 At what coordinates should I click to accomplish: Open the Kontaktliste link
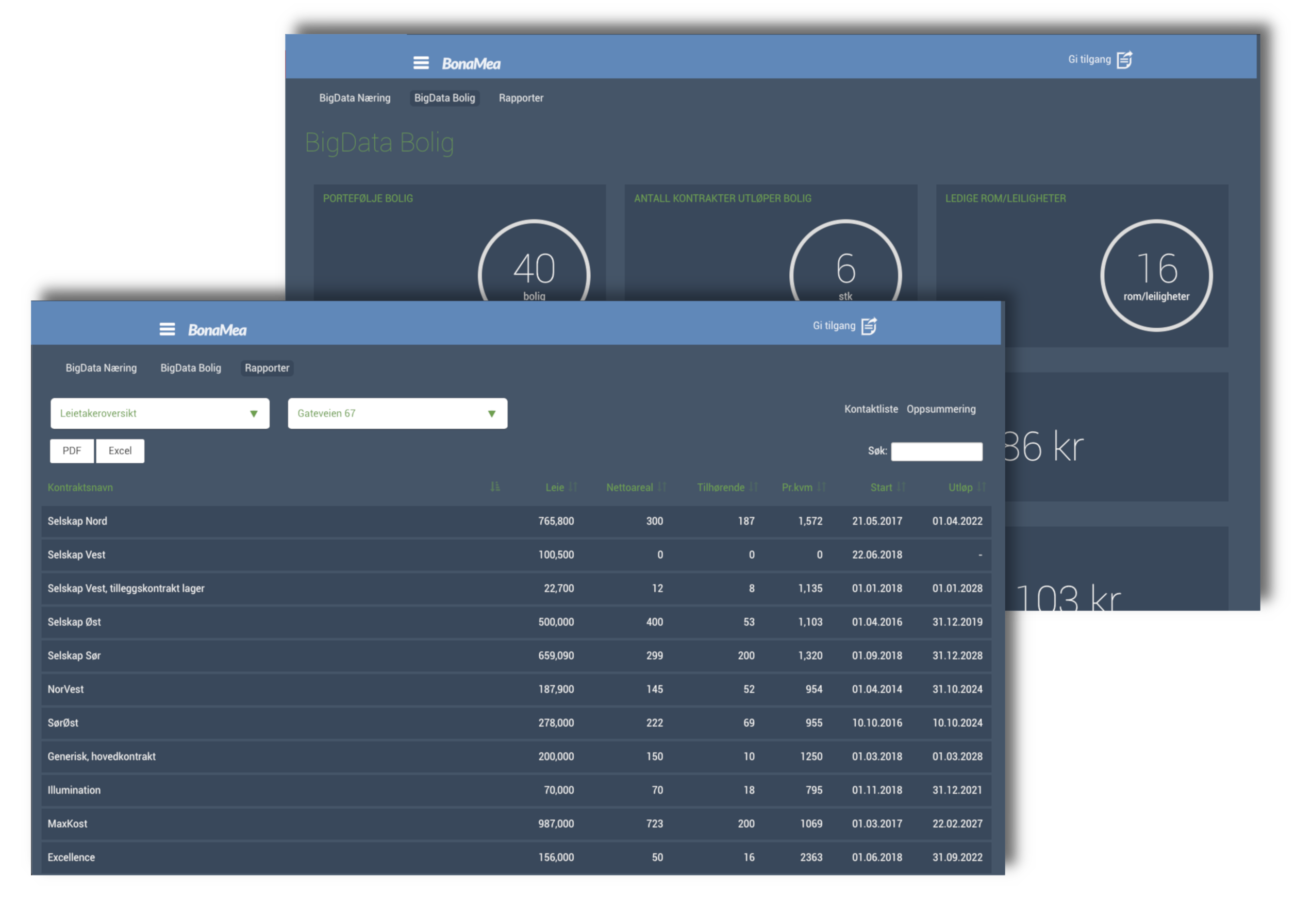(871, 409)
